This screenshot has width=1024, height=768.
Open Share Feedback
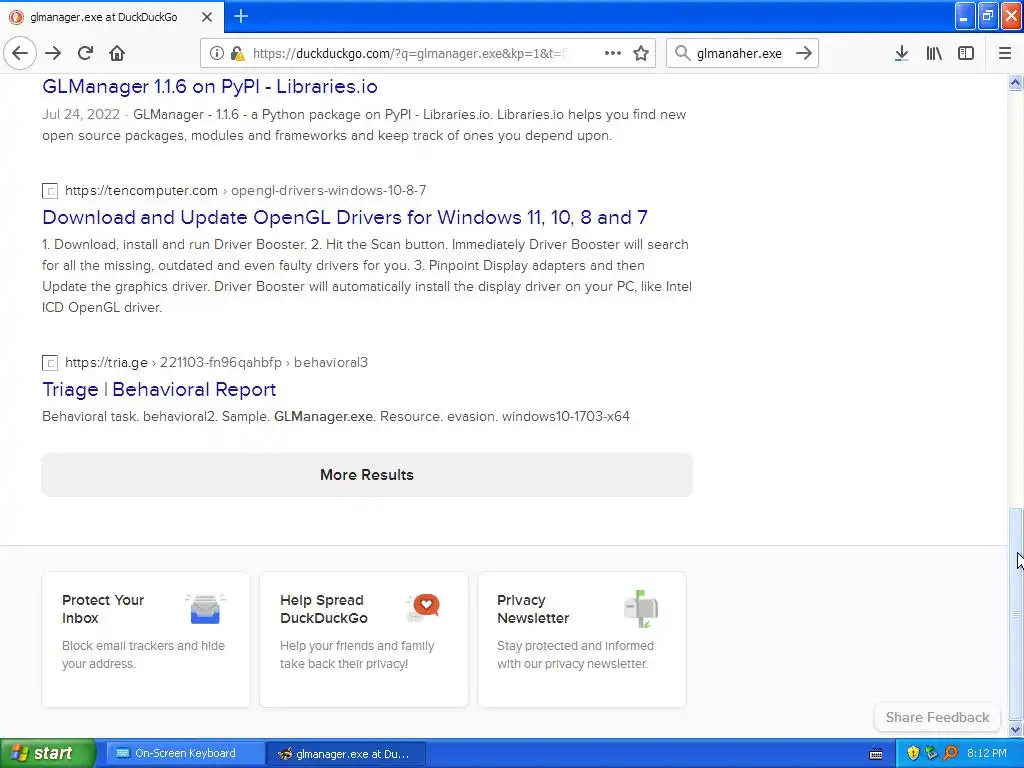point(937,717)
